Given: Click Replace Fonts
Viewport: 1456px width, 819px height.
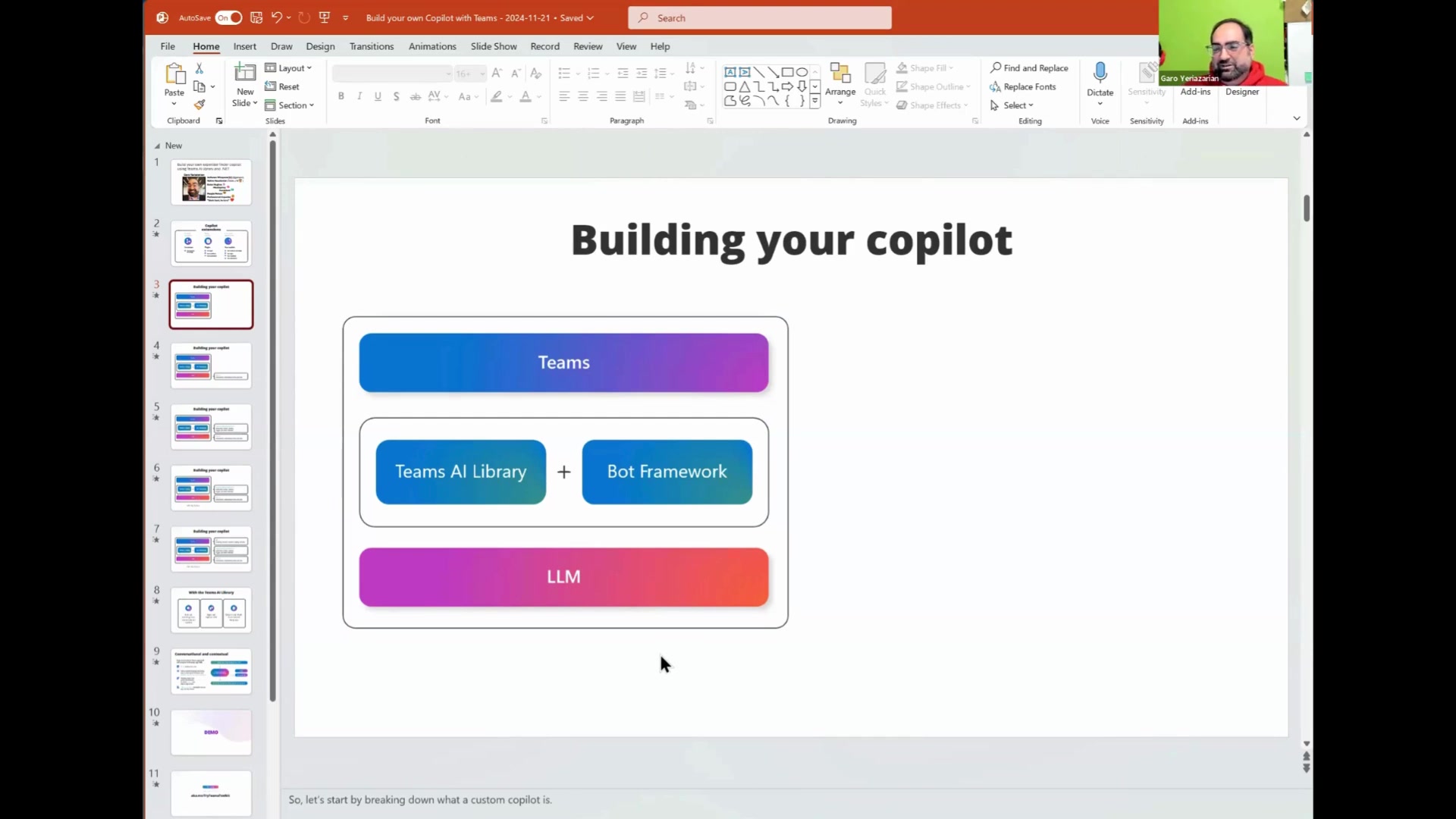Looking at the screenshot, I should tap(1023, 86).
